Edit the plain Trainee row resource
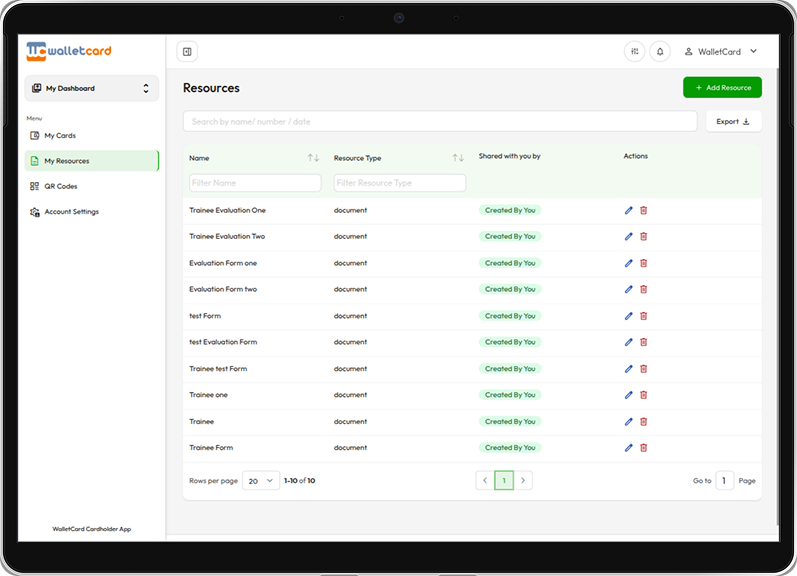 (x=629, y=422)
